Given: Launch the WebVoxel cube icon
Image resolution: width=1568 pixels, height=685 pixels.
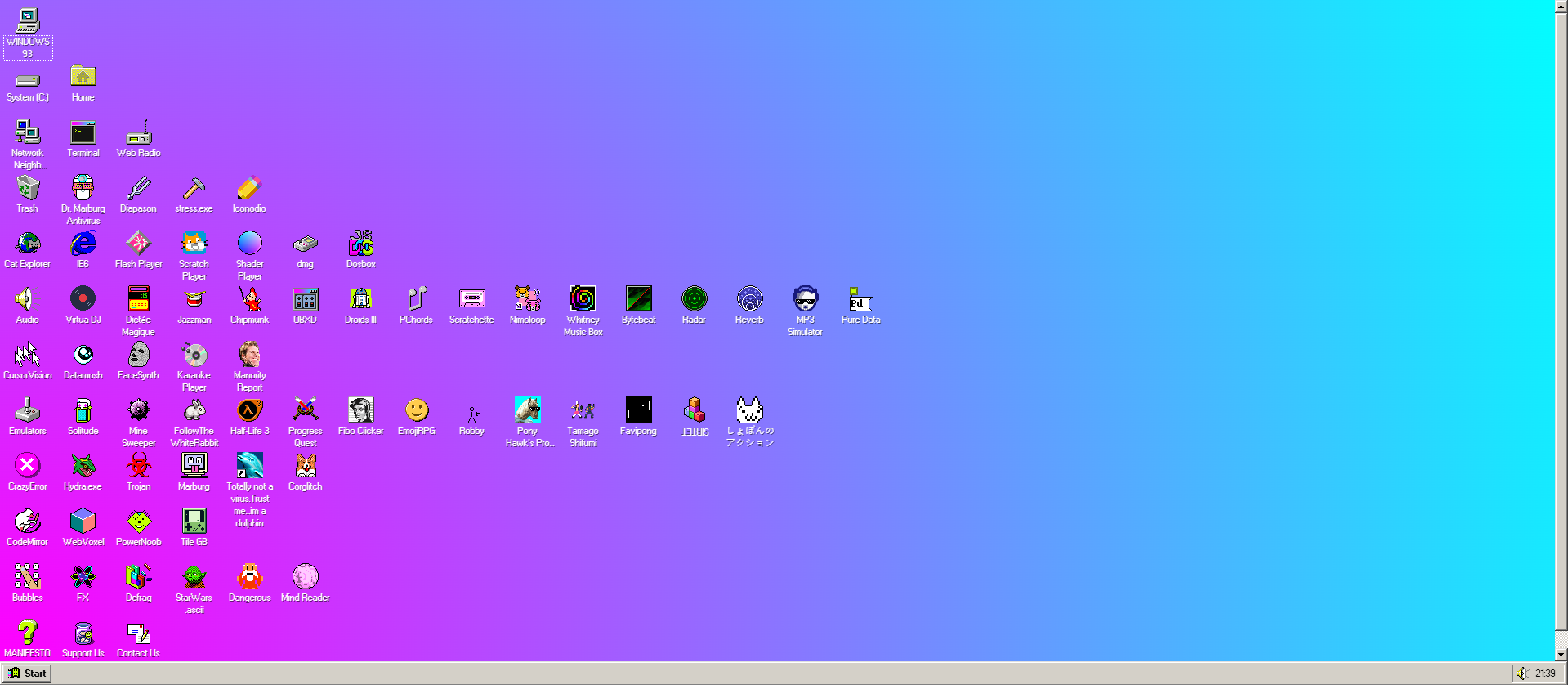Looking at the screenshot, I should (83, 522).
